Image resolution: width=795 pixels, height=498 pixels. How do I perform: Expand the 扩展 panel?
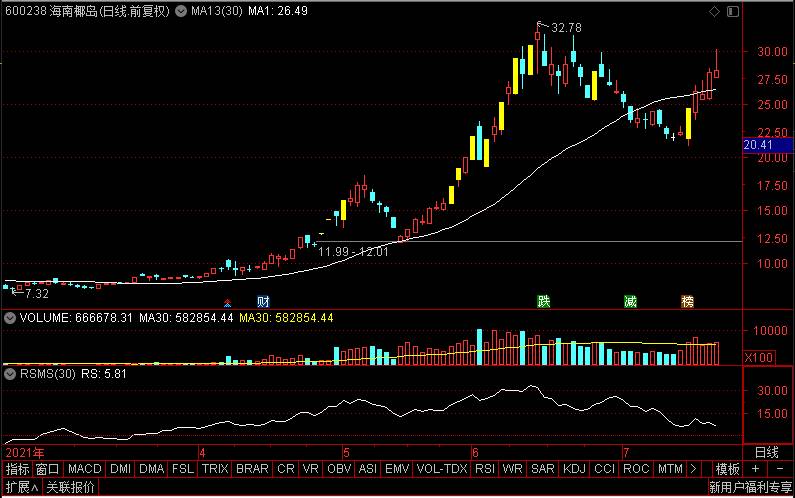click(x=22, y=488)
